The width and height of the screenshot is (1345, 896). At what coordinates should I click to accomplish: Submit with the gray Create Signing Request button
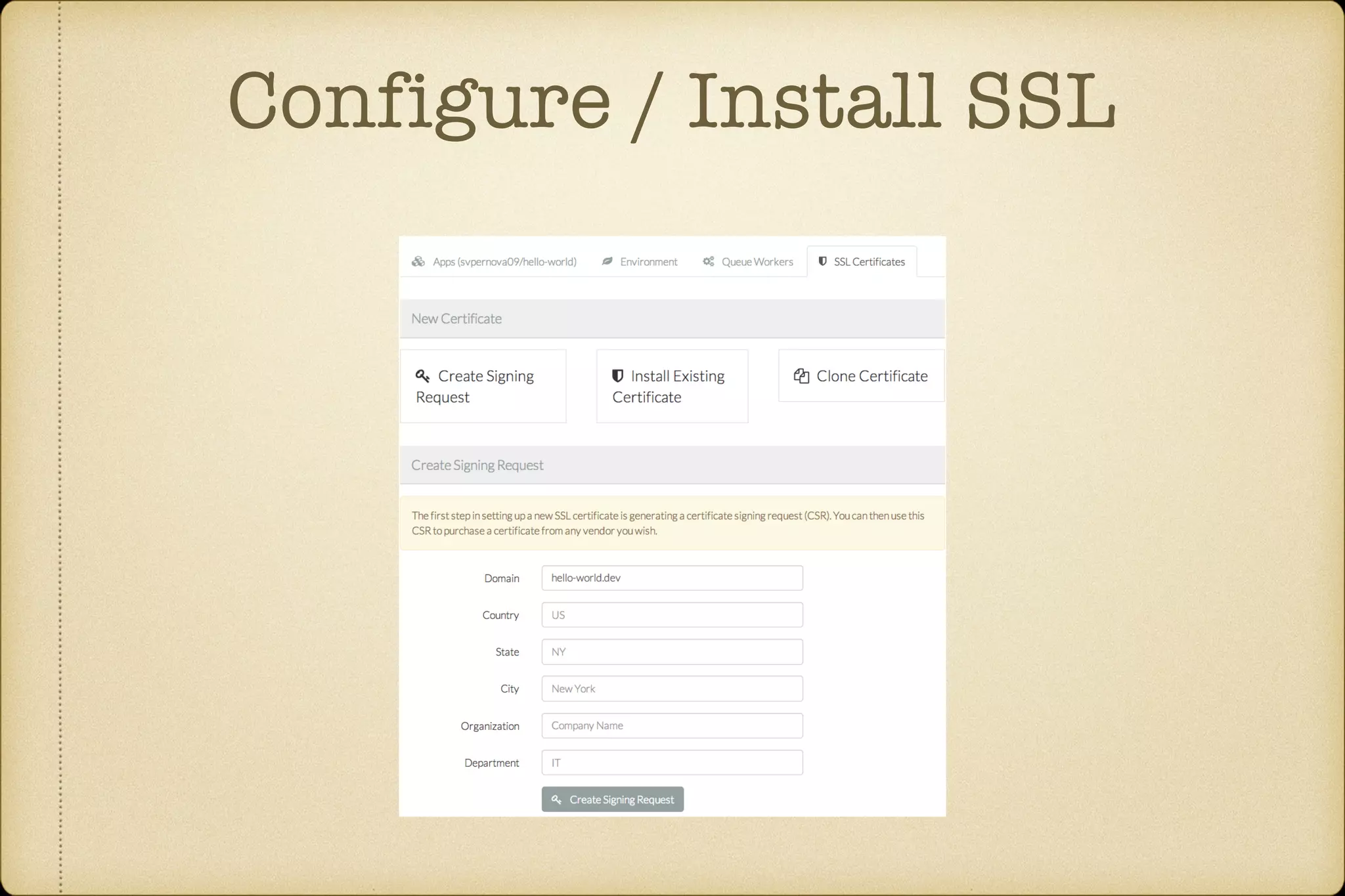tap(613, 800)
